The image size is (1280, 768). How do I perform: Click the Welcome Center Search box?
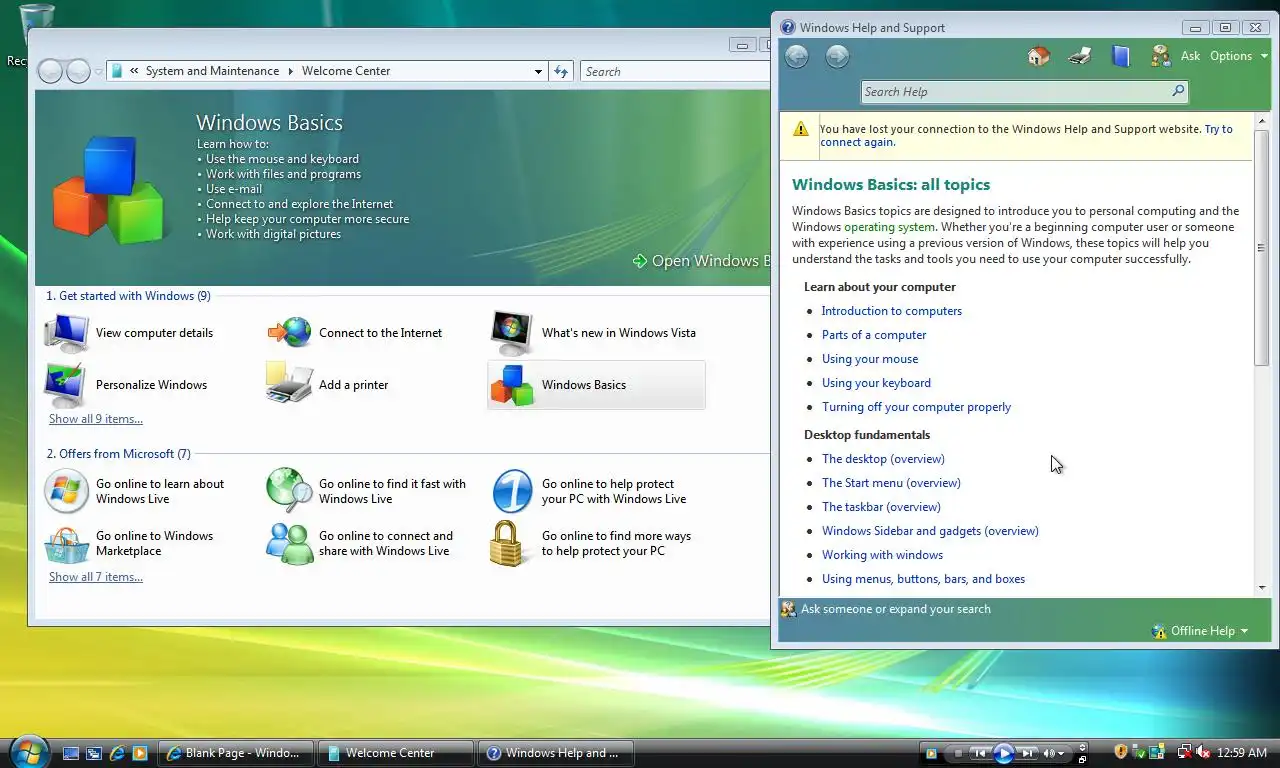pyautogui.click(x=675, y=71)
